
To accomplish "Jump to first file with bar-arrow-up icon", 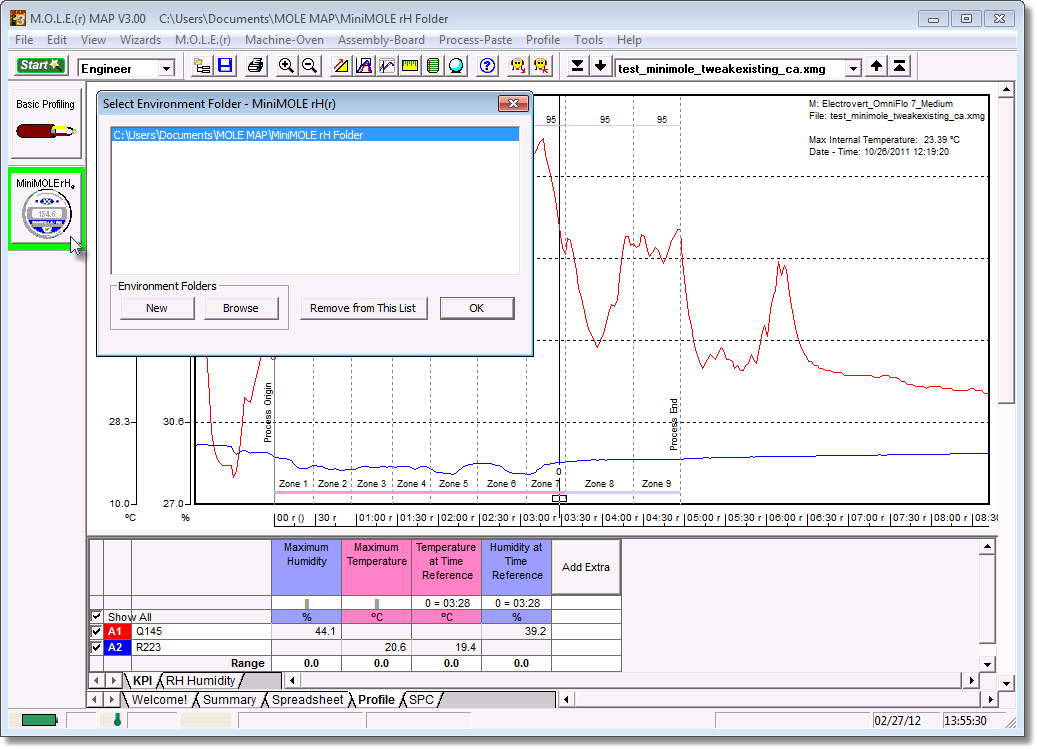I will pyautogui.click(x=899, y=66).
